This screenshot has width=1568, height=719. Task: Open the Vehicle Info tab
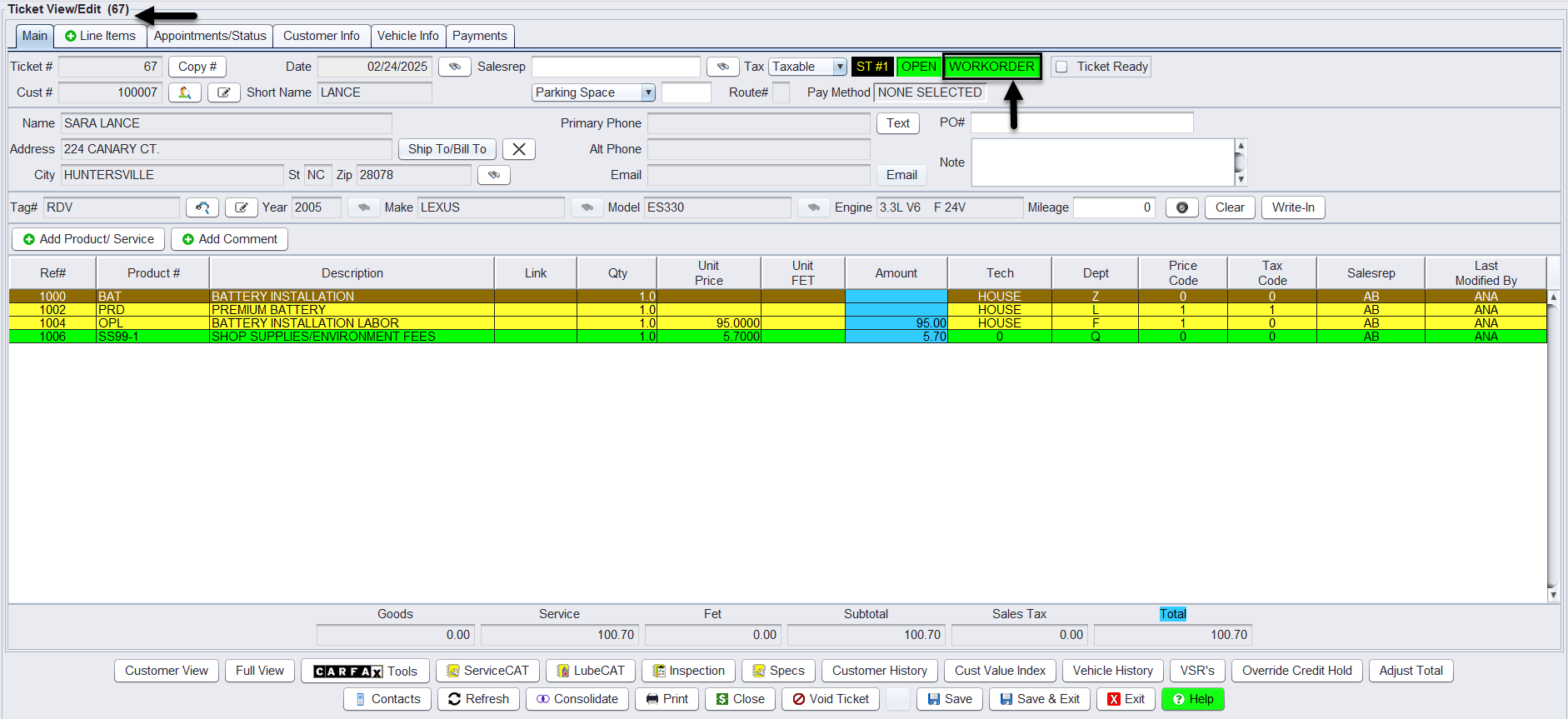coord(407,36)
